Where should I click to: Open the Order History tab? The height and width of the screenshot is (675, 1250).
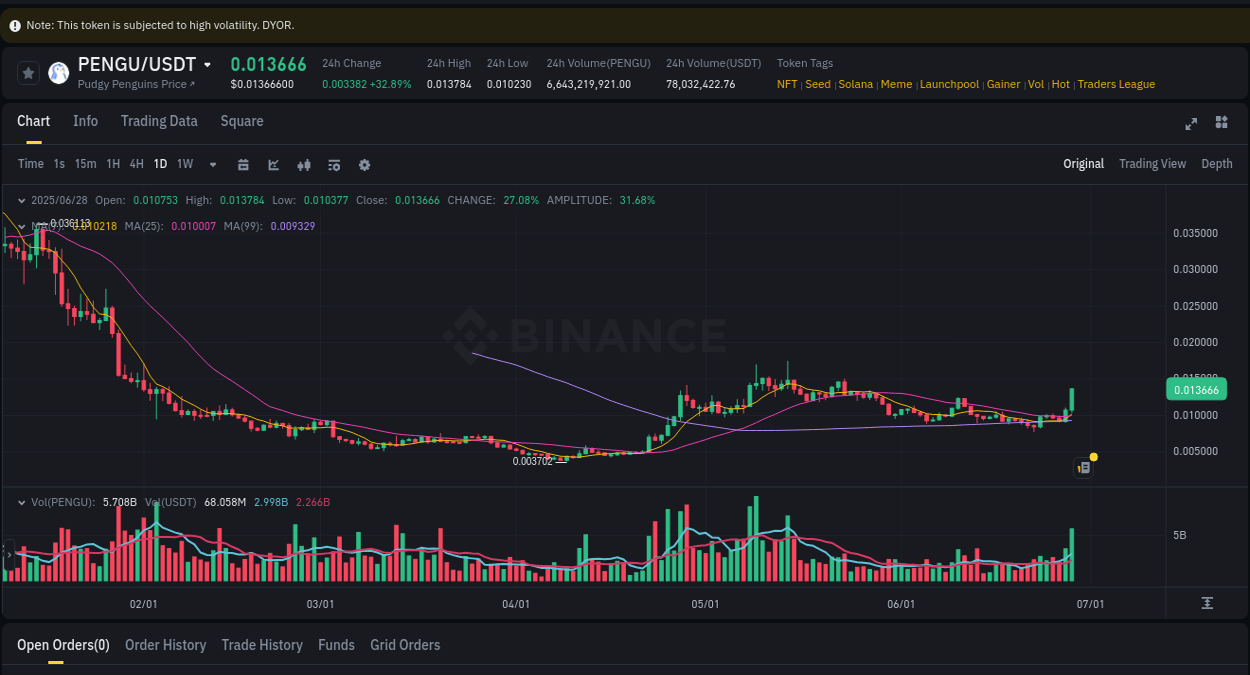click(165, 645)
